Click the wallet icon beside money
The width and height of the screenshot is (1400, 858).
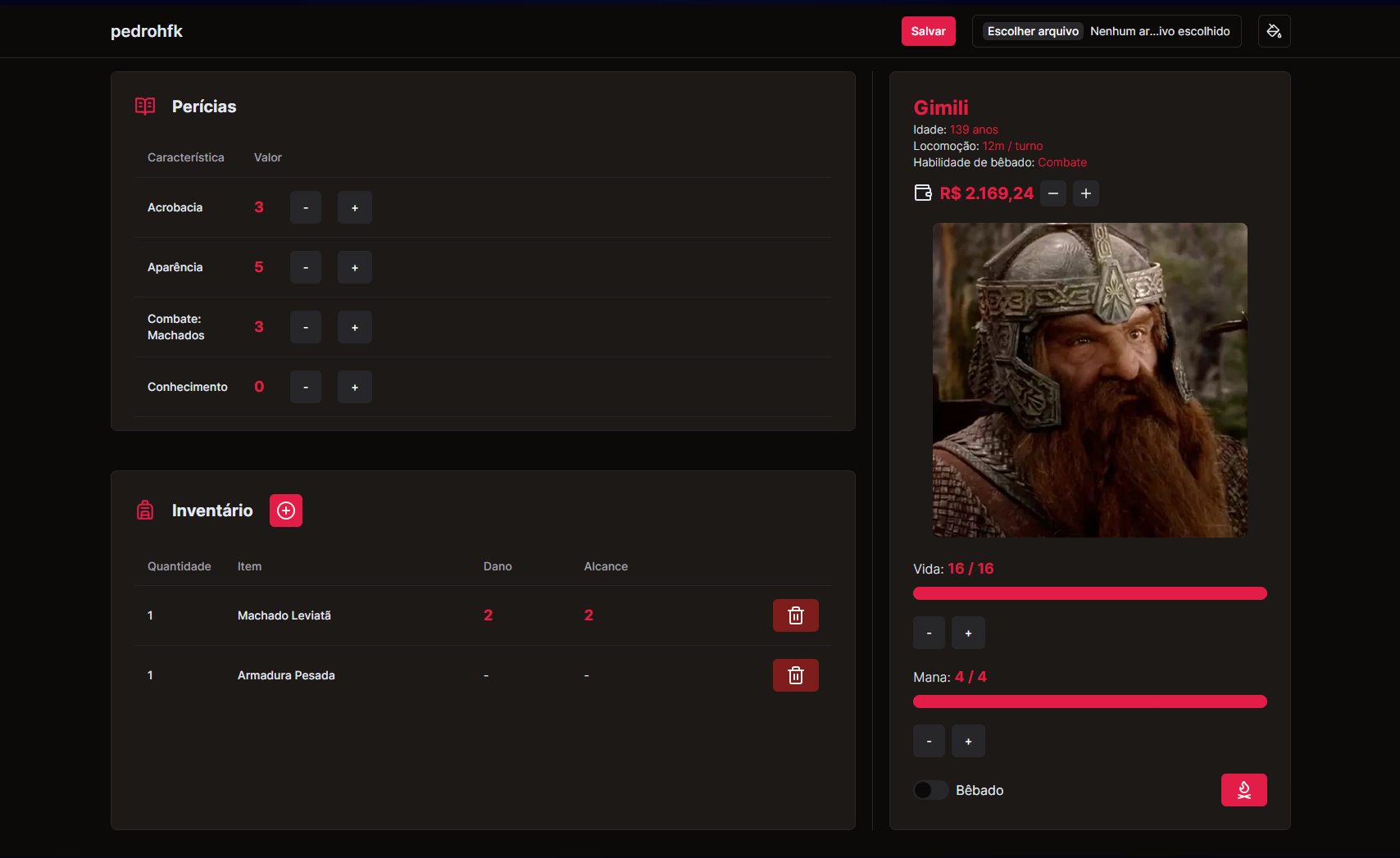[923, 193]
